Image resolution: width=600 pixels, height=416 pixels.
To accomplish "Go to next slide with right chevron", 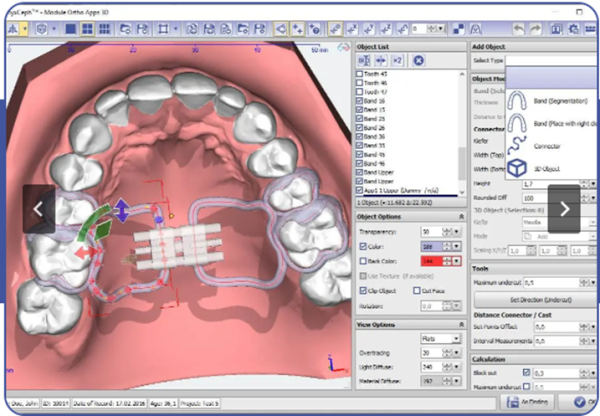I will pos(564,209).
